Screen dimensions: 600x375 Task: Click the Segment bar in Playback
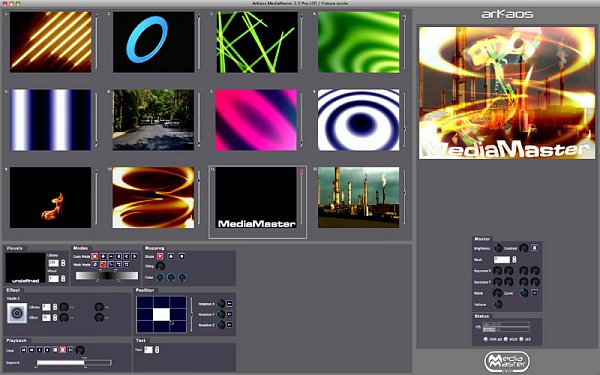point(74,362)
